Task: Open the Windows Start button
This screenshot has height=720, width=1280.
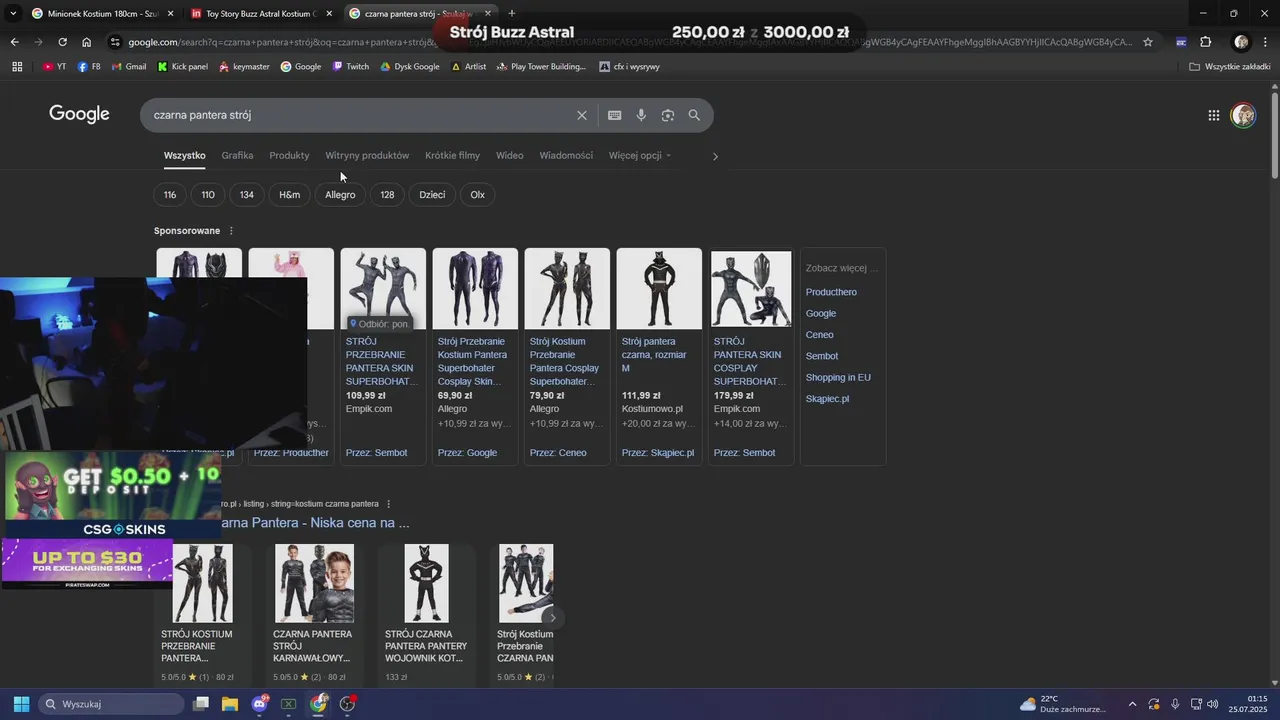Action: (x=21, y=704)
